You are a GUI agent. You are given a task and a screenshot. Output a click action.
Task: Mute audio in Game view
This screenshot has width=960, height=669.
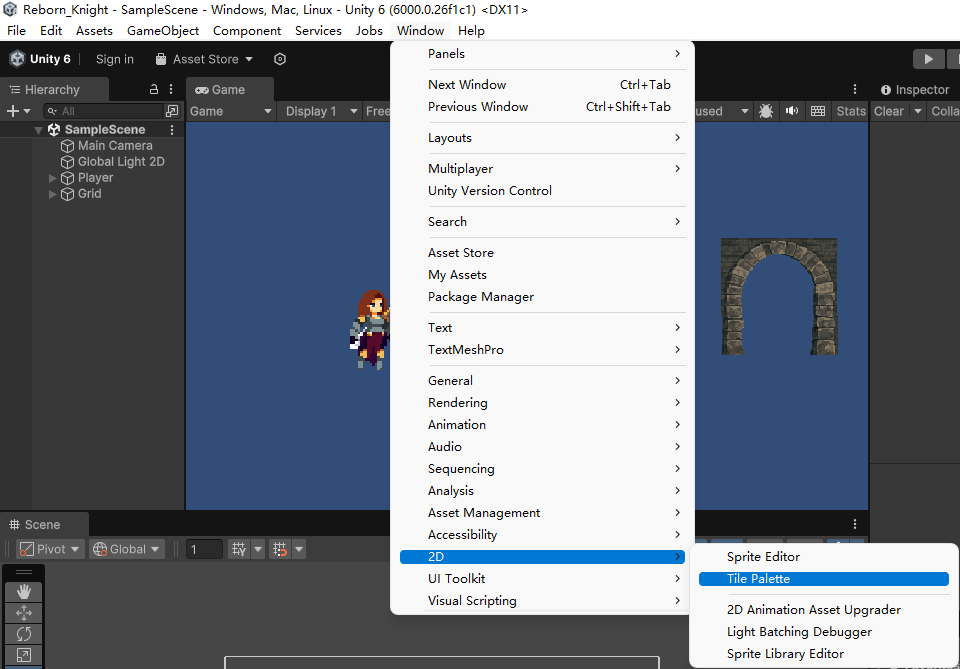pyautogui.click(x=792, y=111)
